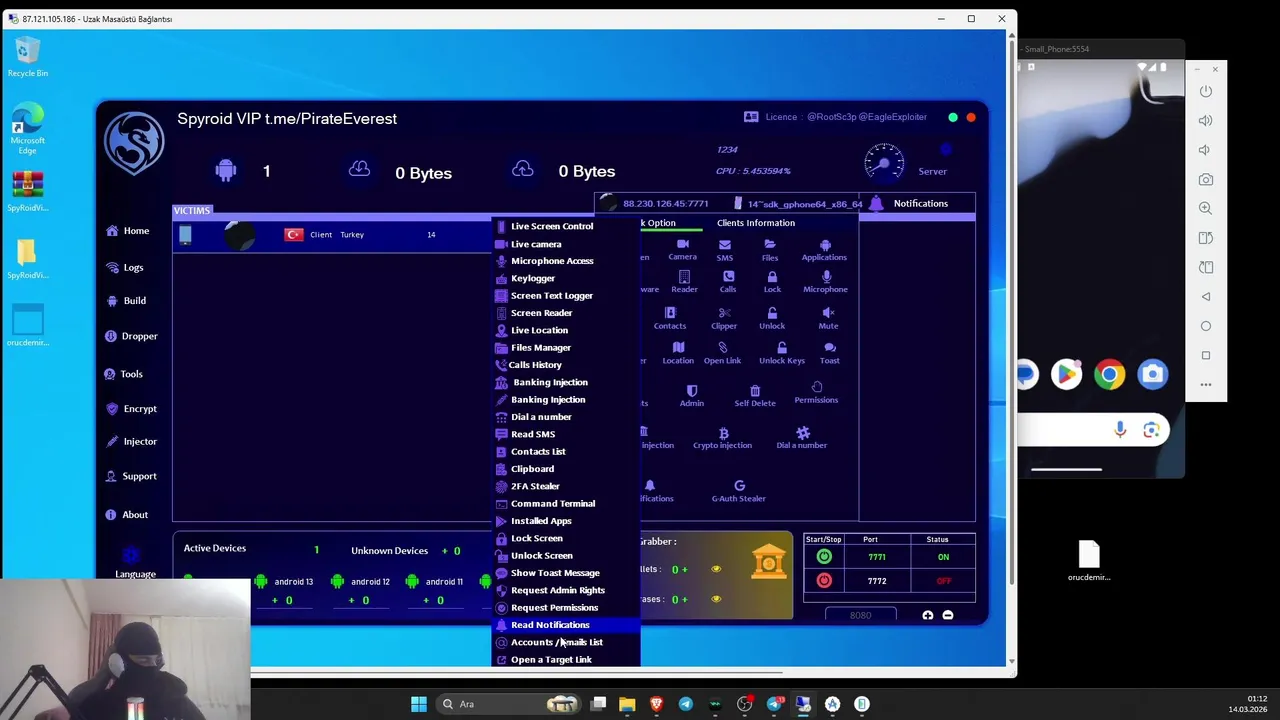Open the Build section in sidebar
The width and height of the screenshot is (1280, 720).
coord(126,301)
